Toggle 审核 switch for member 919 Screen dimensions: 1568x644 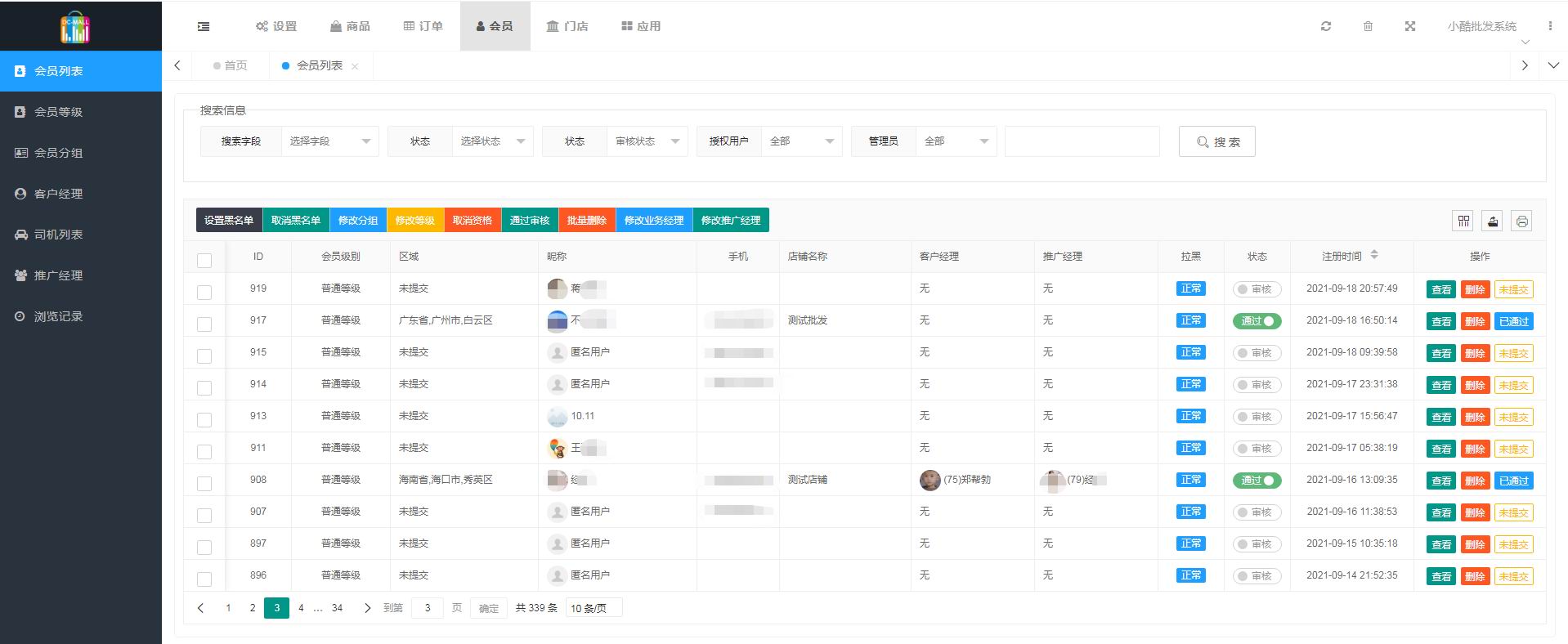tap(1257, 288)
